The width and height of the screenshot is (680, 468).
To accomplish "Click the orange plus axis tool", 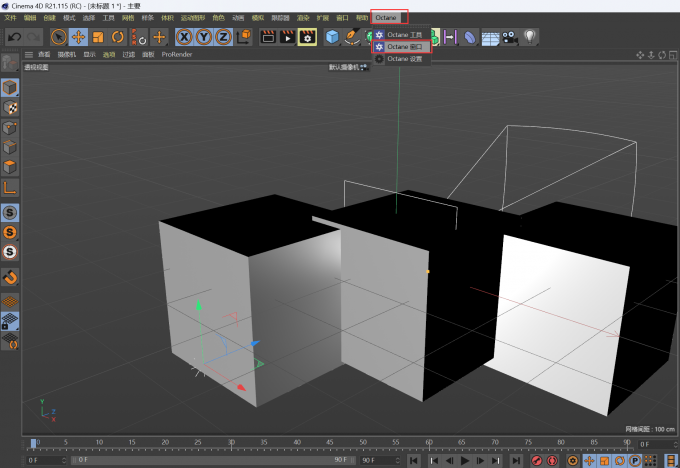I will pos(159,37).
